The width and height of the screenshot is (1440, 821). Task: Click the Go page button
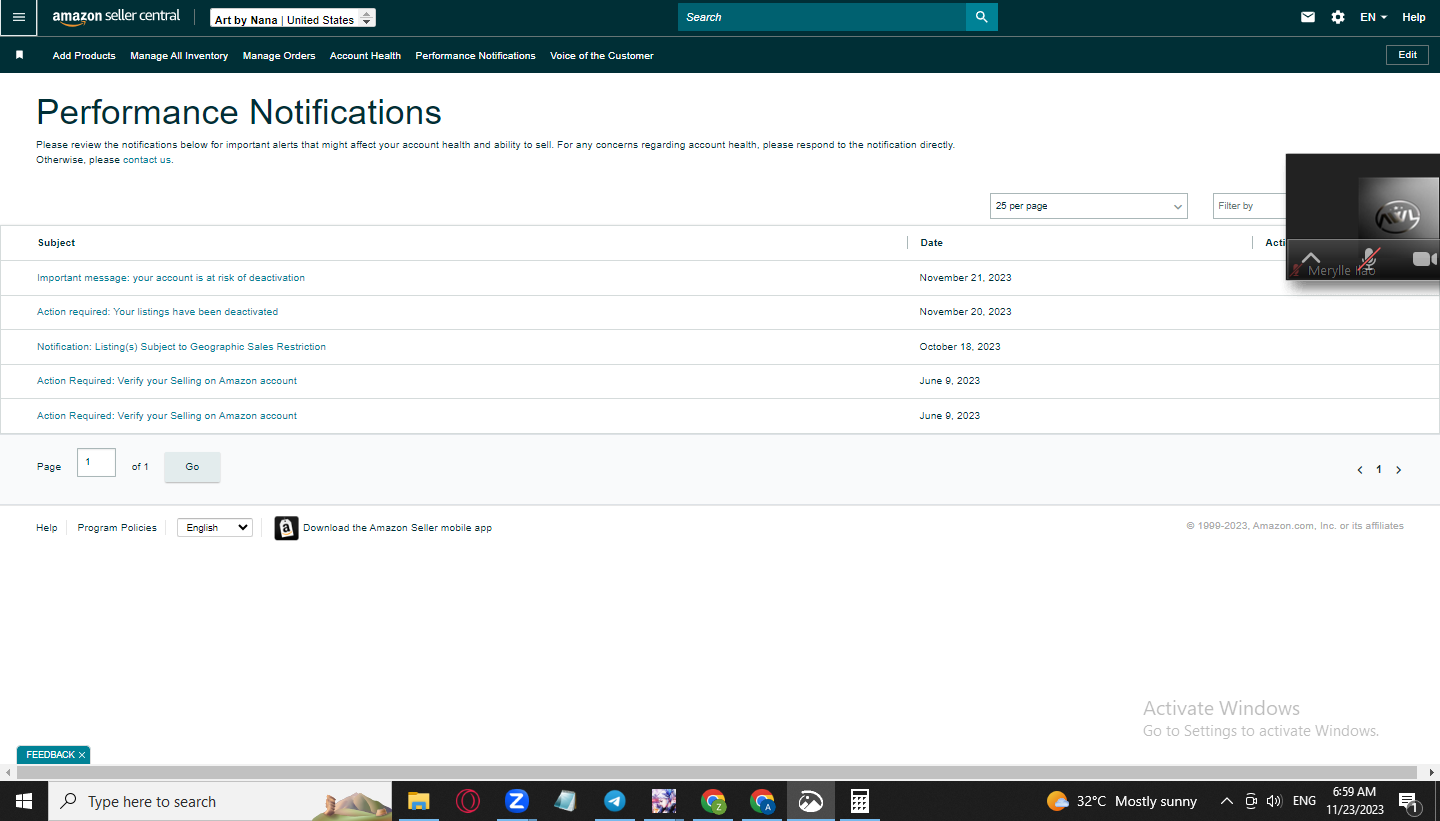[x=192, y=467]
